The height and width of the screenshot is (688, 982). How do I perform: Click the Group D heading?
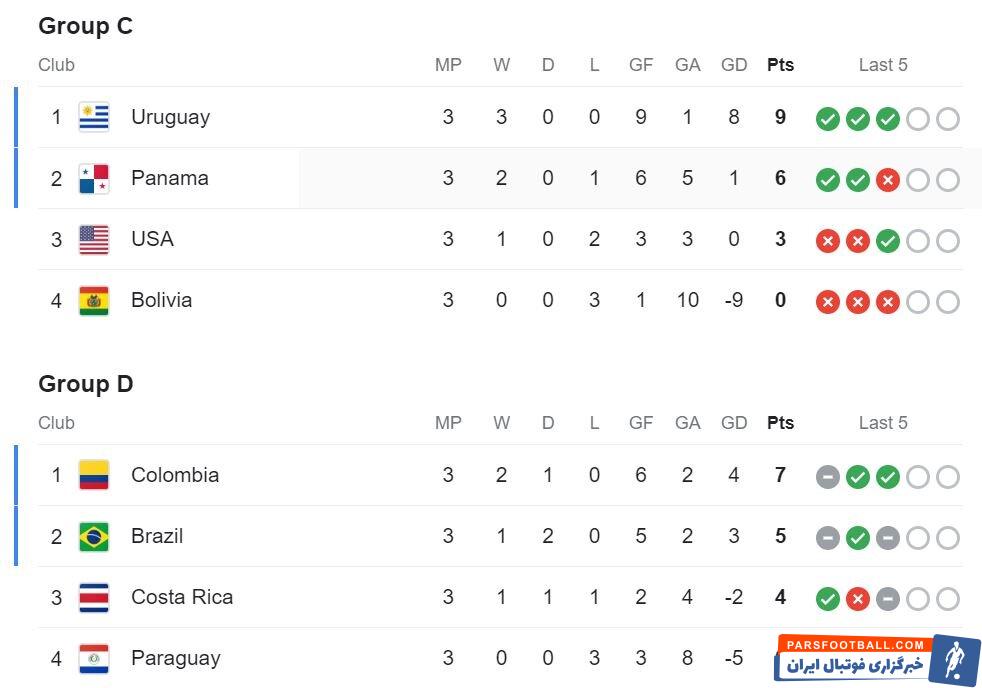[86, 384]
